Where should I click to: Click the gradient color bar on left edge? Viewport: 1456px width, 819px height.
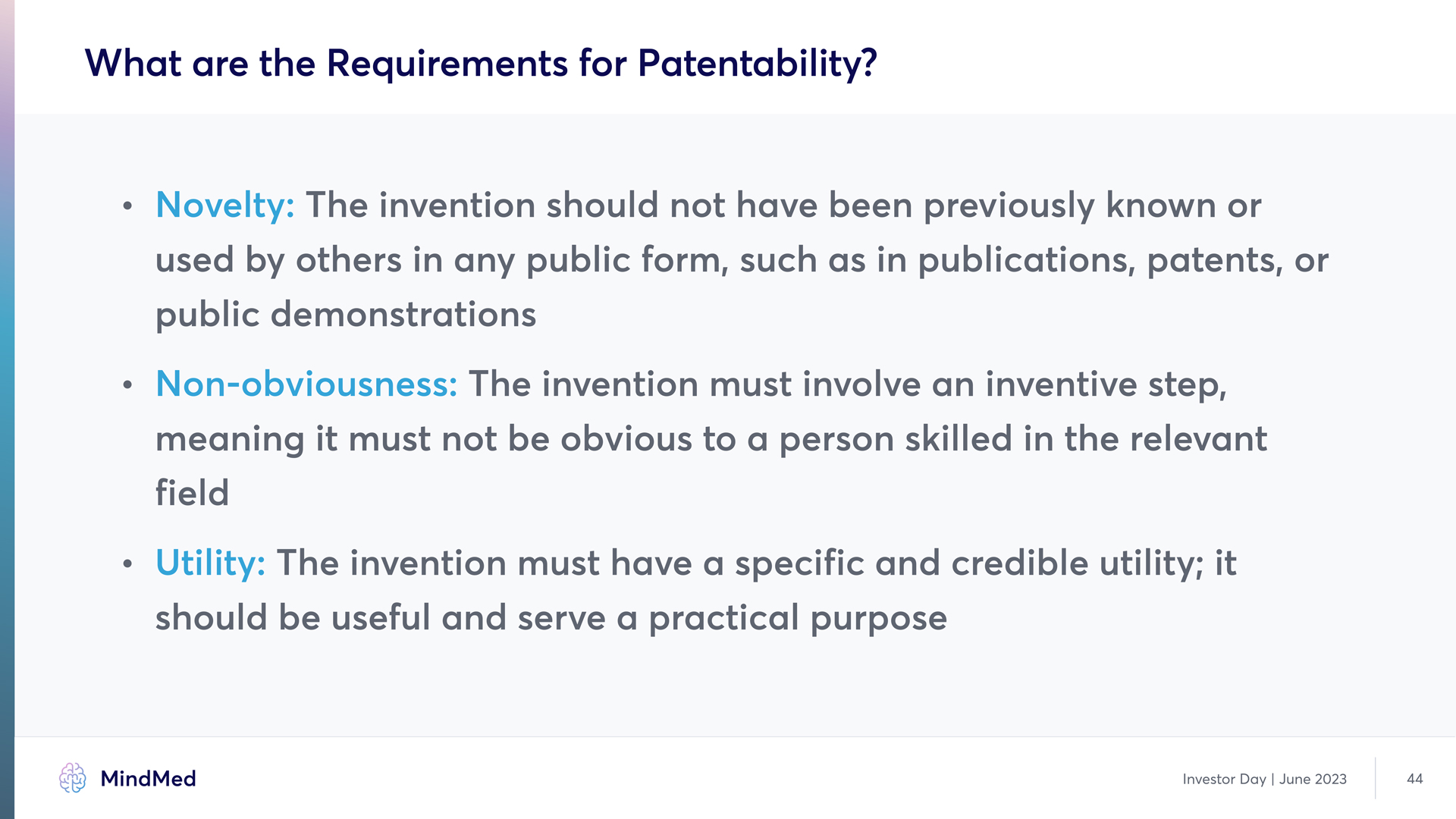pyautogui.click(x=7, y=409)
